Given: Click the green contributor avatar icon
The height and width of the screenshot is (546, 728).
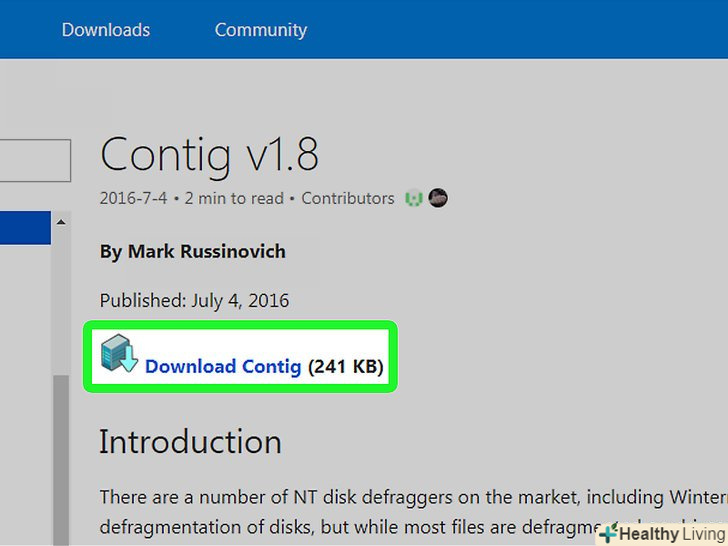Looking at the screenshot, I should (x=414, y=199).
